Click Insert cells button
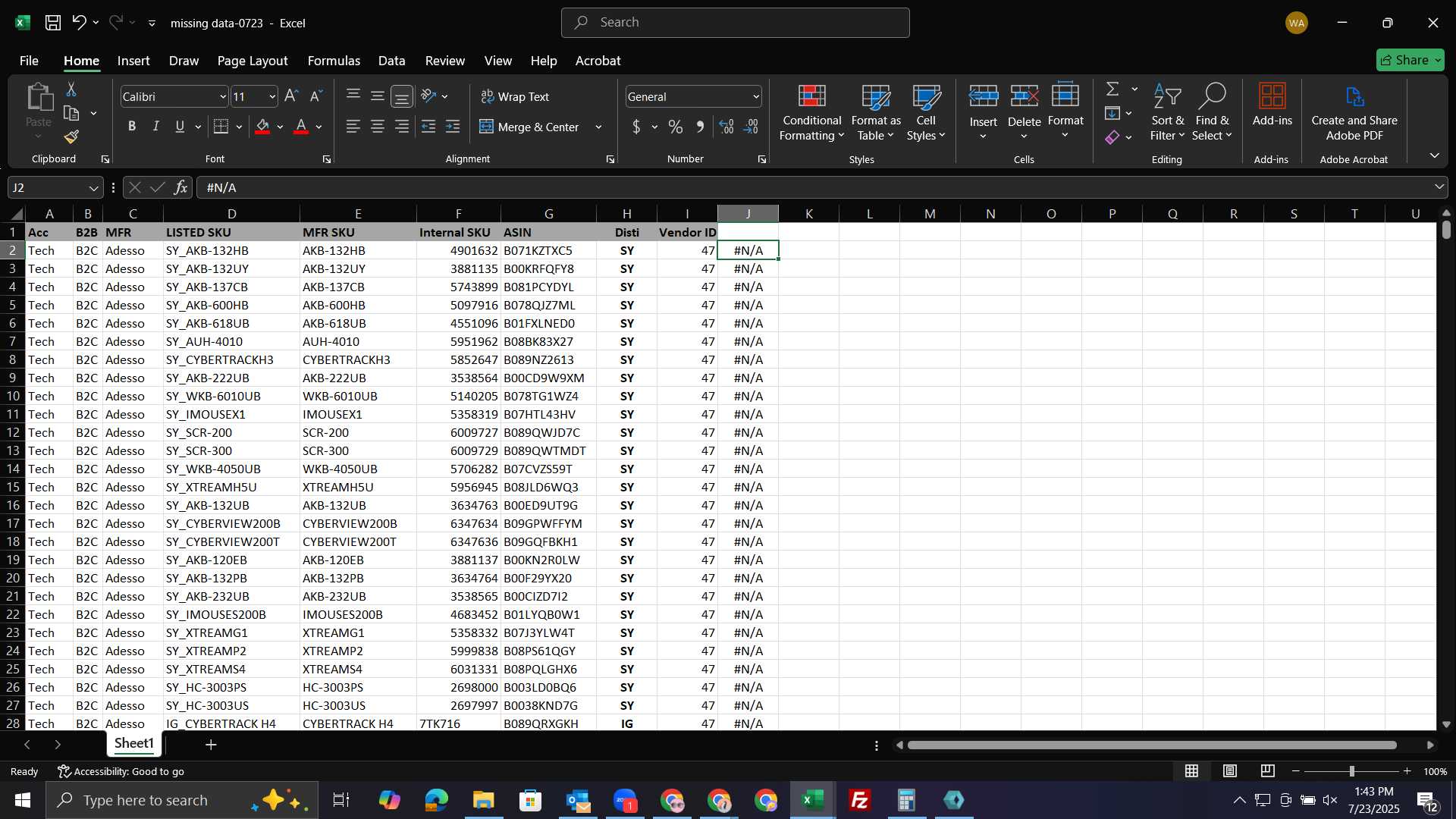This screenshot has width=1456, height=819. (x=983, y=112)
